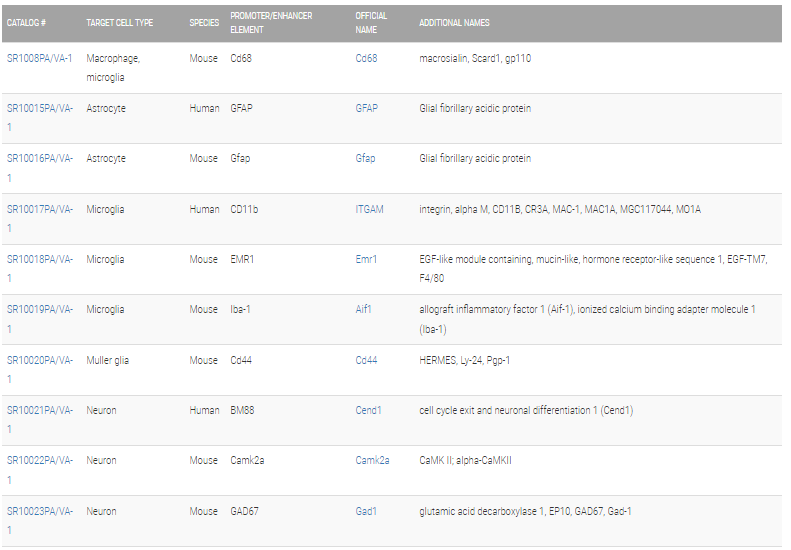Open catalog link SR10023PA/VA-1
Image resolution: width=791 pixels, height=550 pixels.
click(39, 520)
